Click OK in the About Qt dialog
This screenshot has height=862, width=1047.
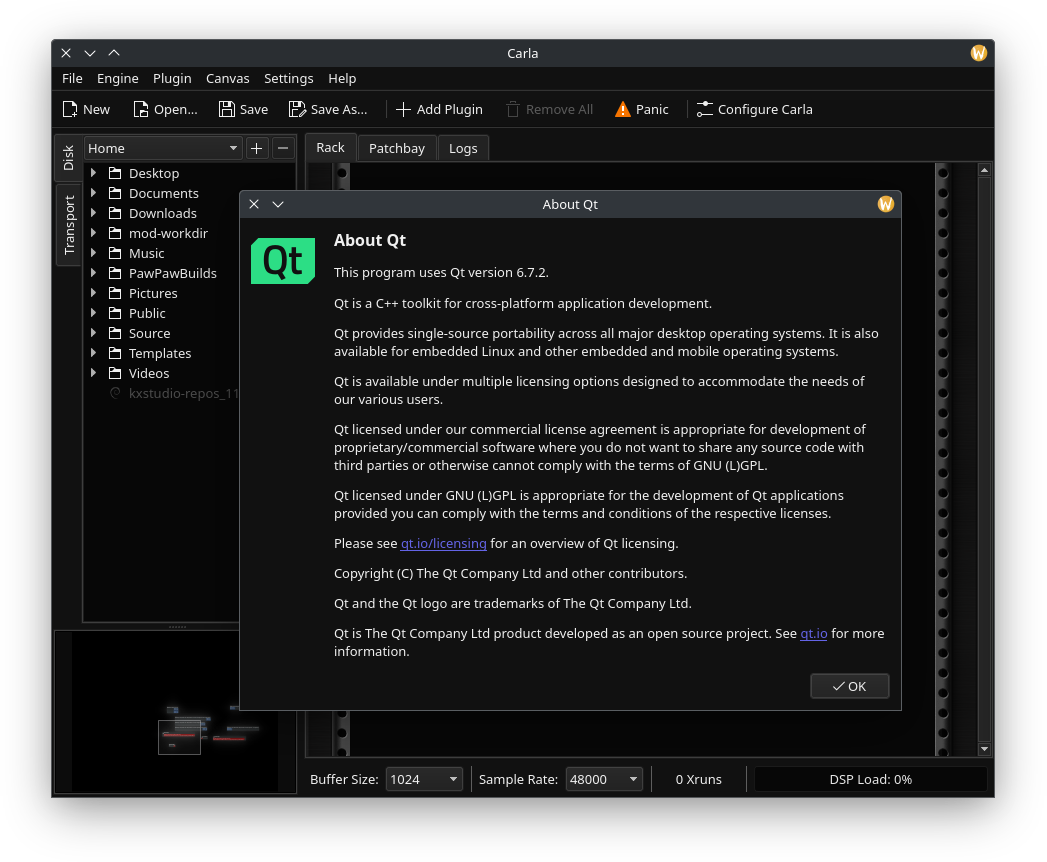coord(849,686)
